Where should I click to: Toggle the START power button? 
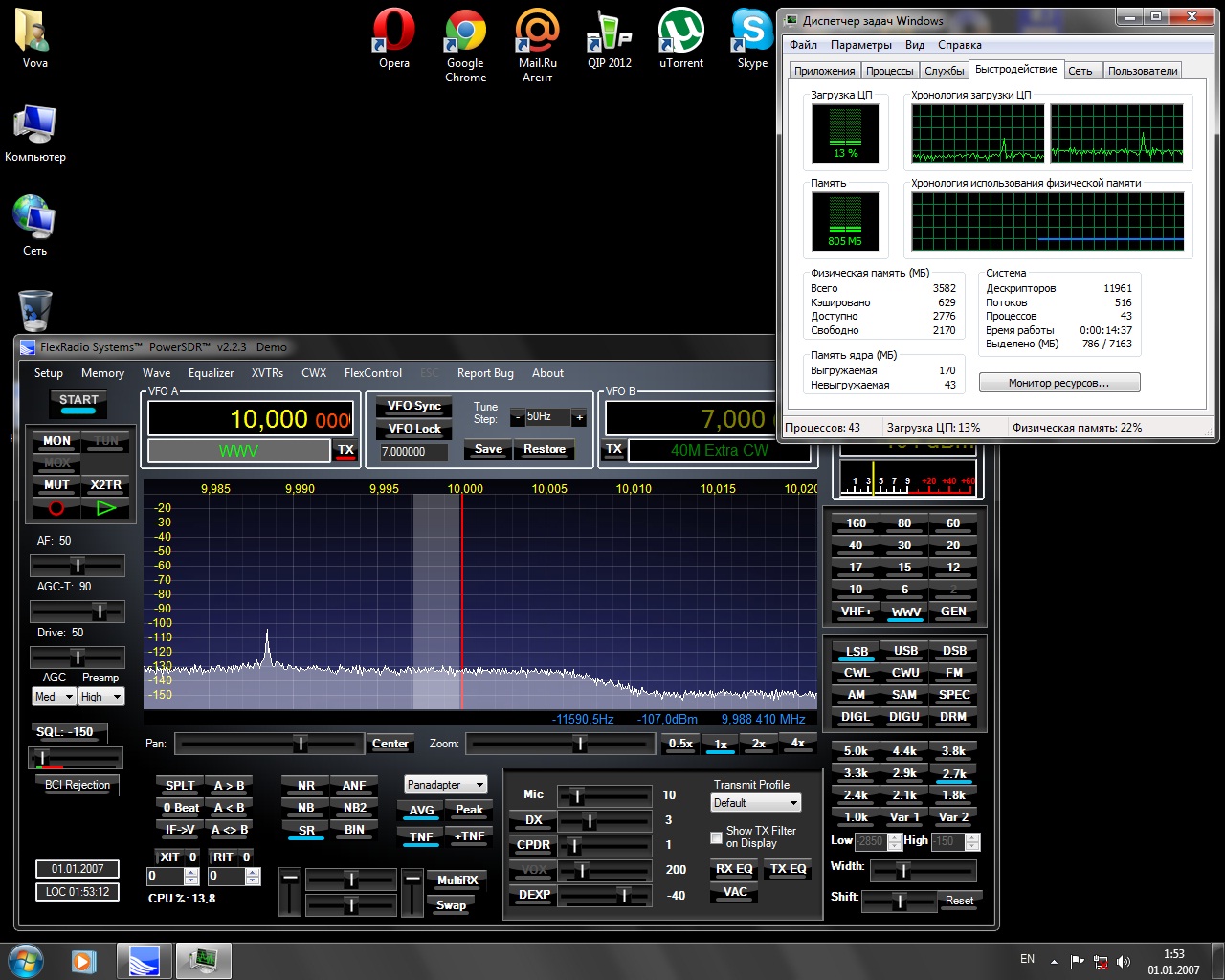click(78, 403)
